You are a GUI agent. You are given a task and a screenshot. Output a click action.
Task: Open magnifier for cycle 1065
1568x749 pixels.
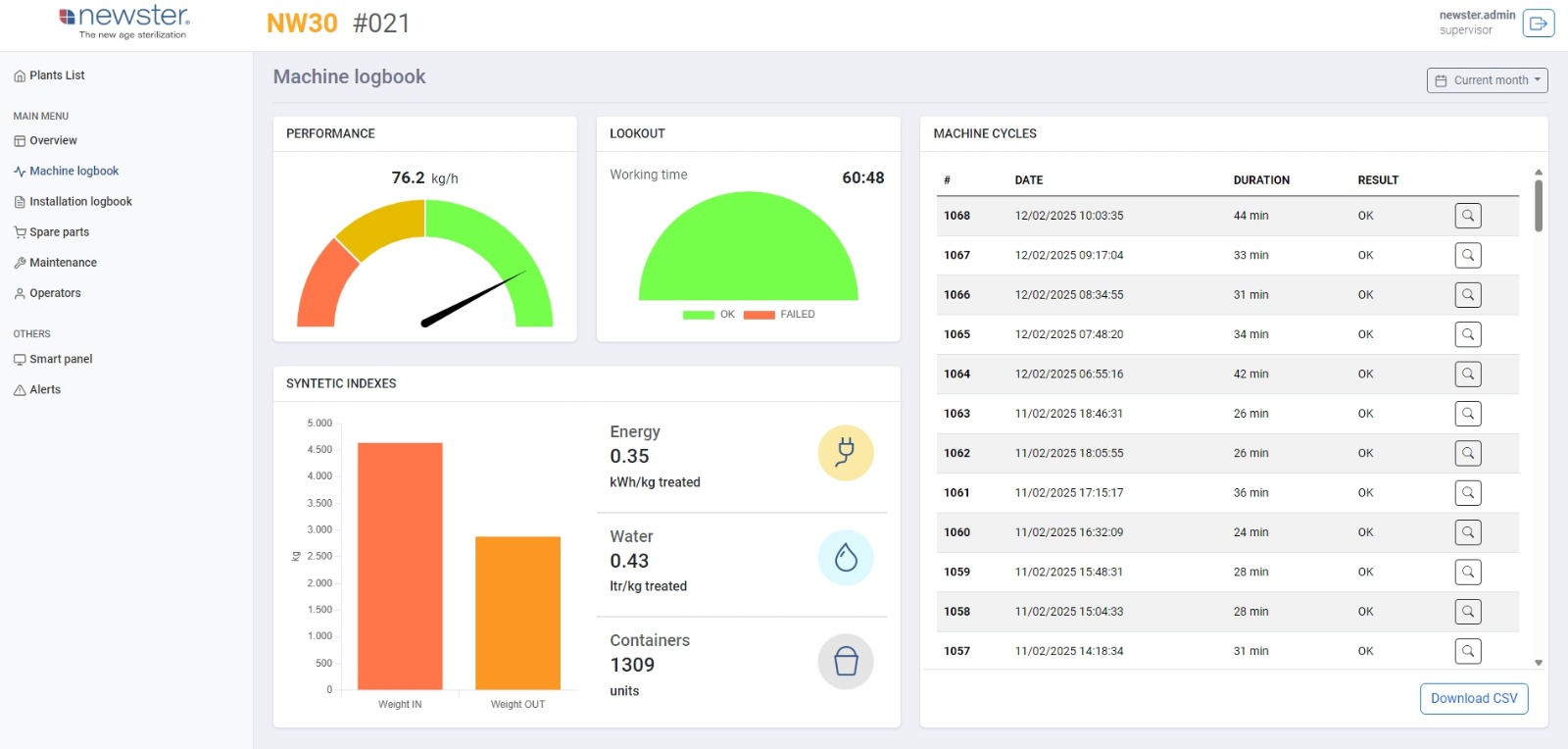(1467, 334)
